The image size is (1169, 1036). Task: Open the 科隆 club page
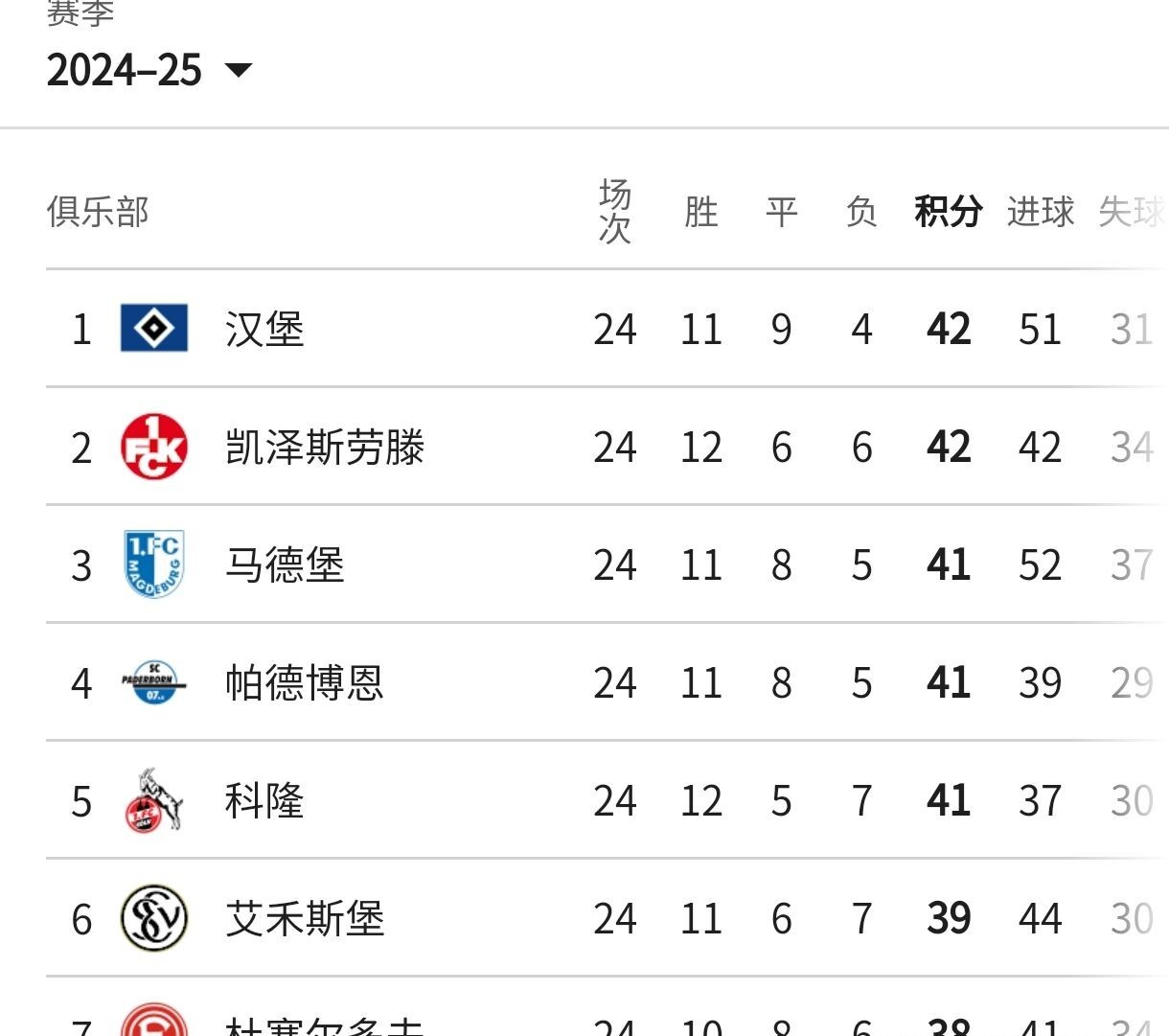[264, 801]
